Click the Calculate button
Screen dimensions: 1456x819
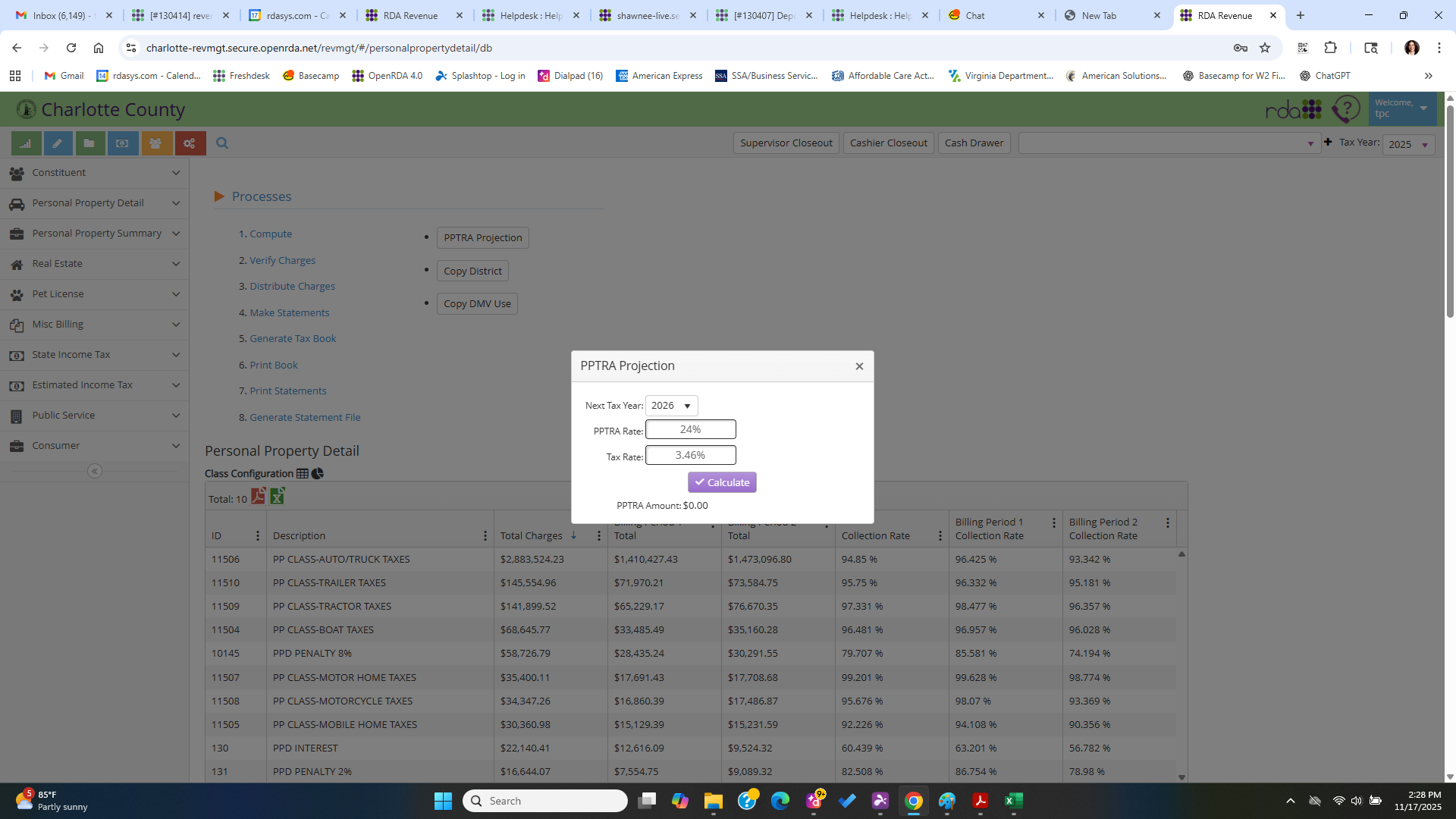722,482
